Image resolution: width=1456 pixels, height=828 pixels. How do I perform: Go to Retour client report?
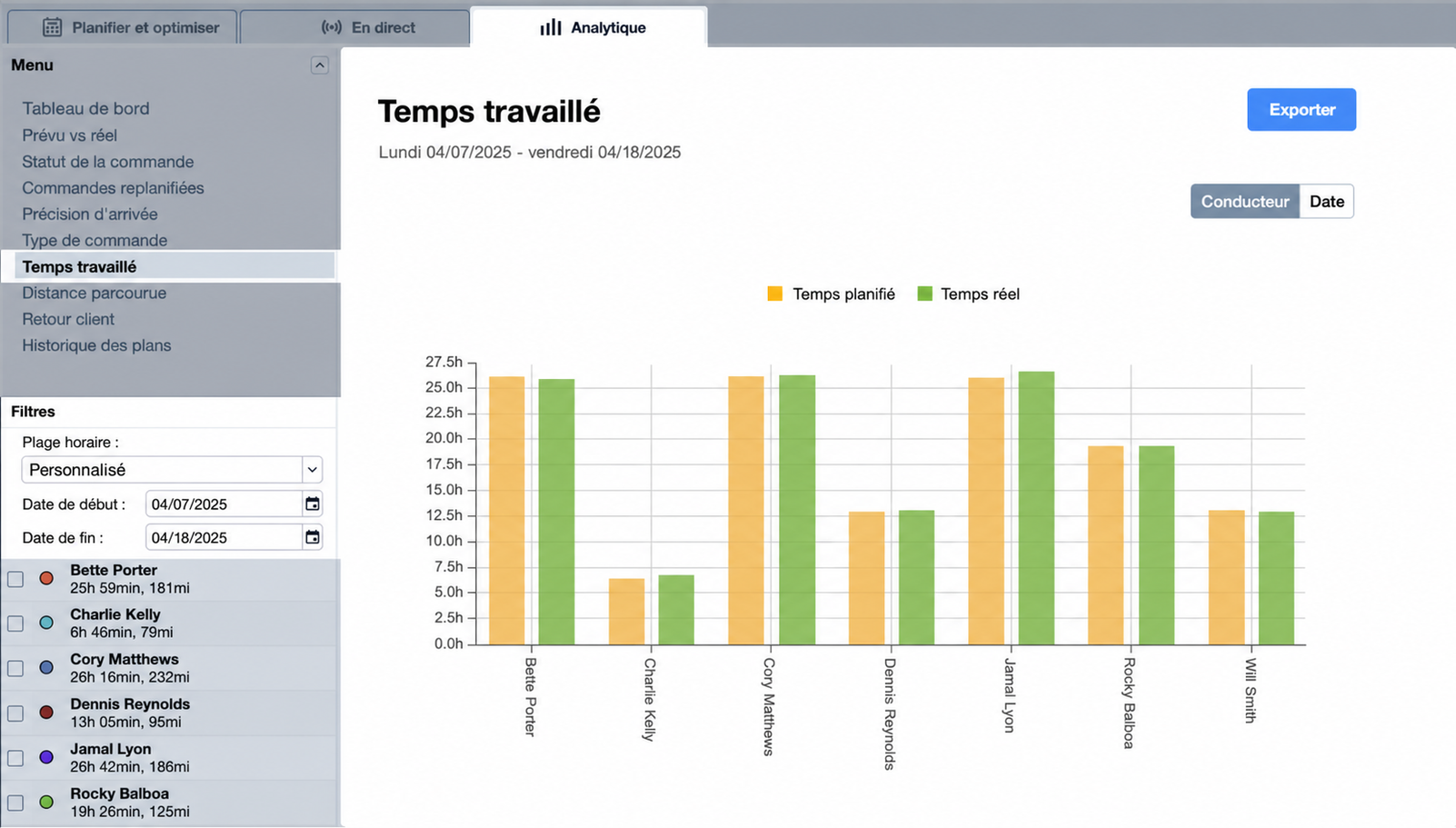pos(68,319)
